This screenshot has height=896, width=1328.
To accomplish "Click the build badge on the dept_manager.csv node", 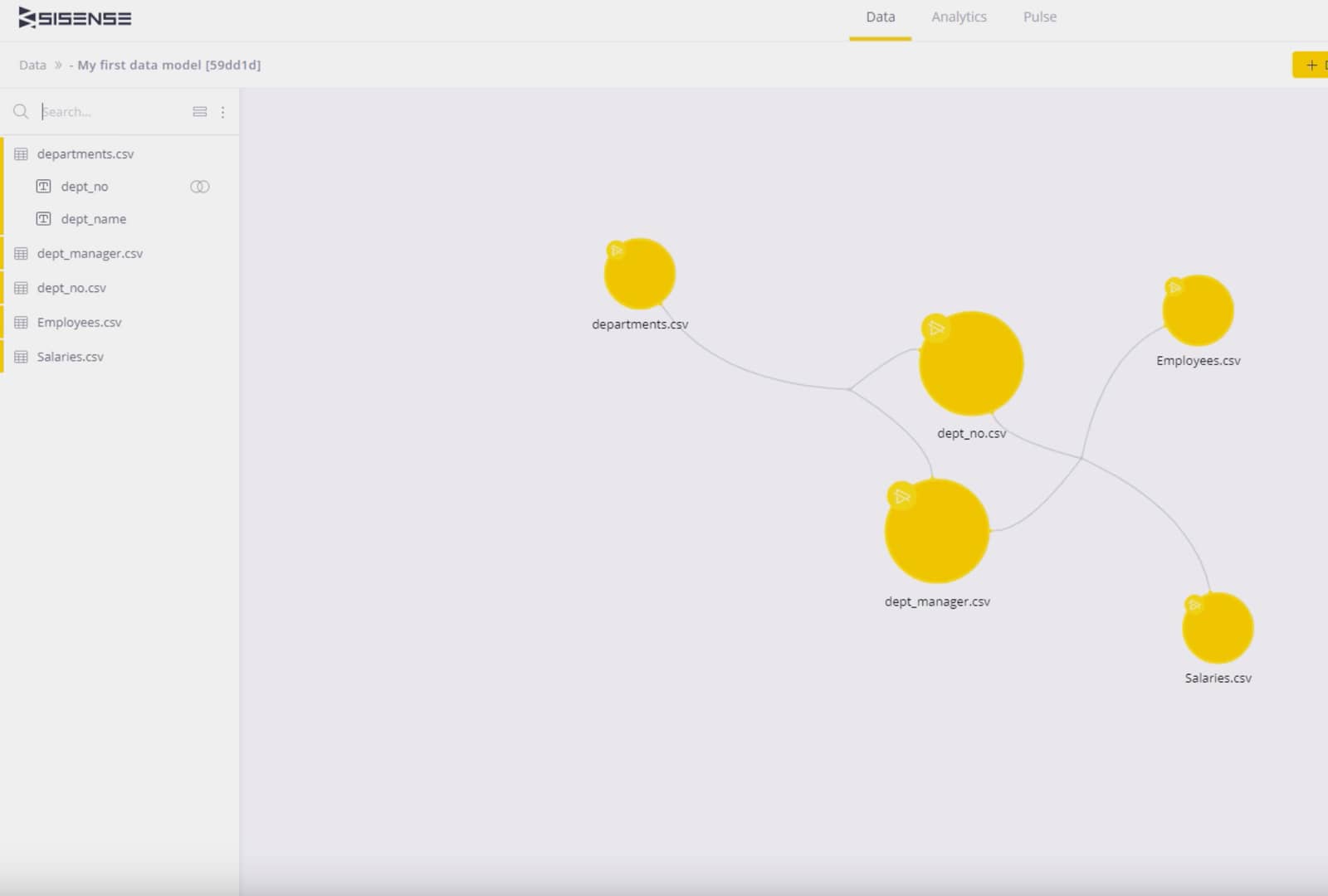I will click(902, 498).
